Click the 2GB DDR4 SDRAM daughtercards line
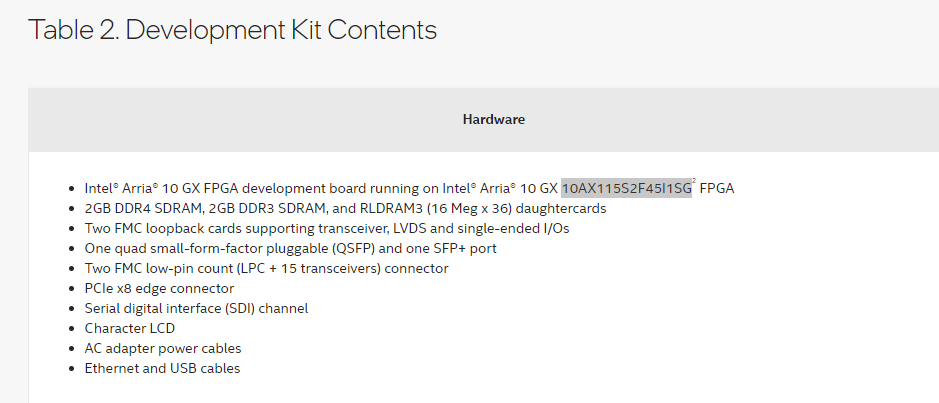Screen dimensions: 939x403 345,208
